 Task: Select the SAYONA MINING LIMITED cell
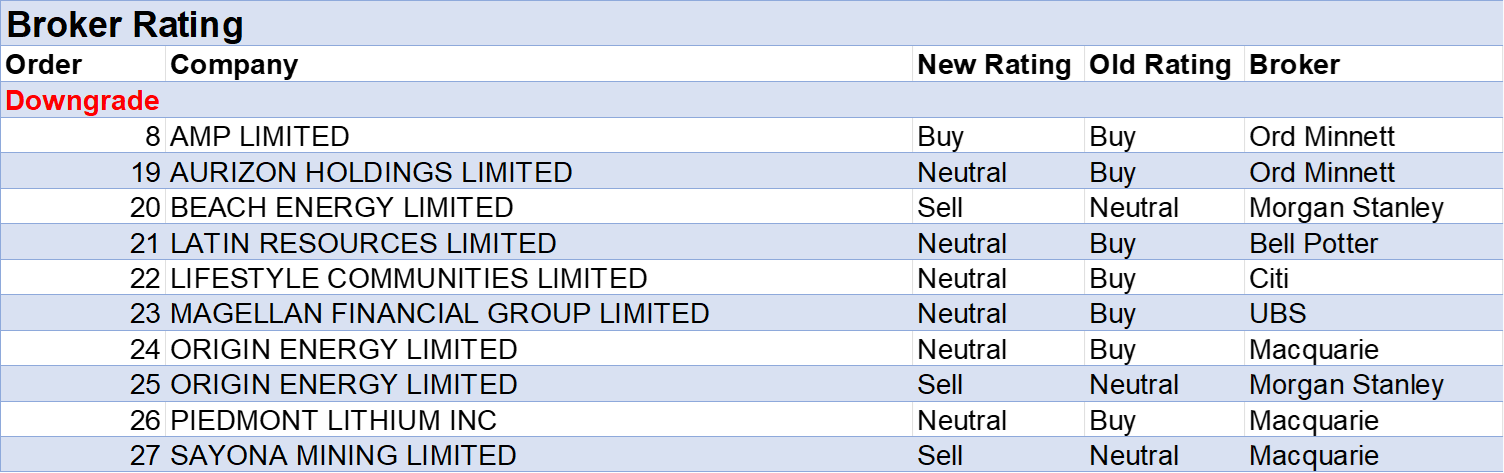343,456
